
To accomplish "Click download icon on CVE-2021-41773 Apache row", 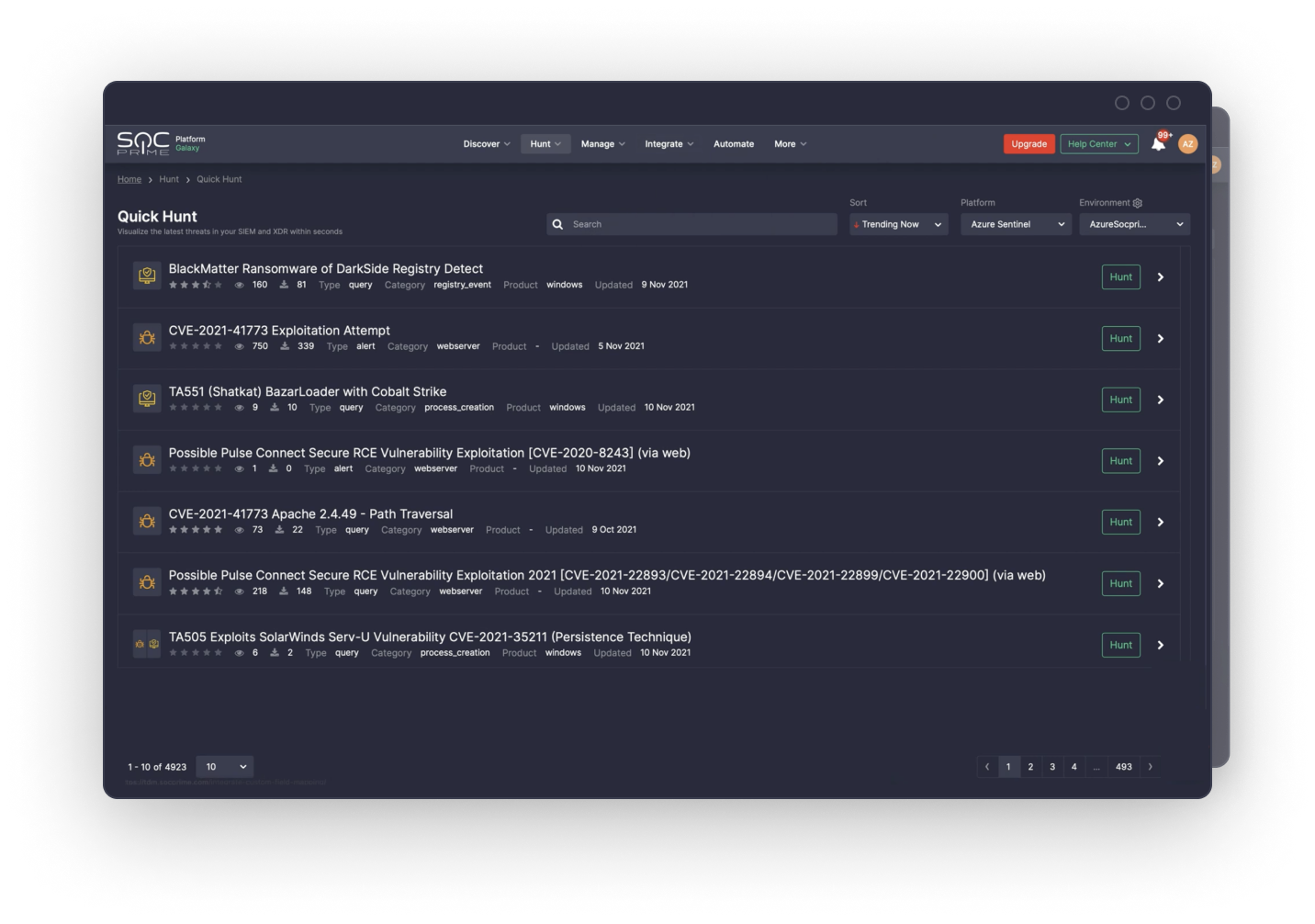I will 279,530.
